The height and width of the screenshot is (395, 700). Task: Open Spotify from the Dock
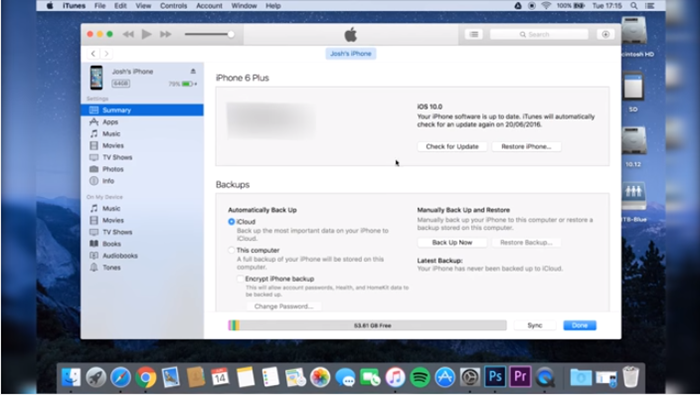tap(419, 378)
